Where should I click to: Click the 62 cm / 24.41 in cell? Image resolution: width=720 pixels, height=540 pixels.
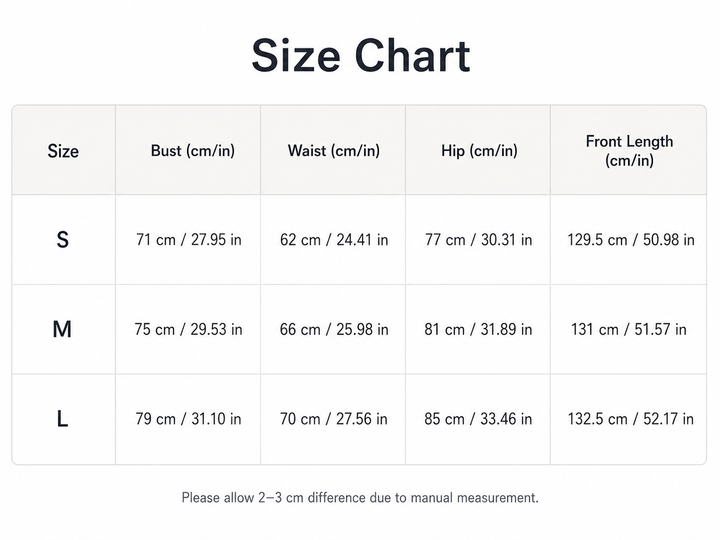(x=334, y=240)
